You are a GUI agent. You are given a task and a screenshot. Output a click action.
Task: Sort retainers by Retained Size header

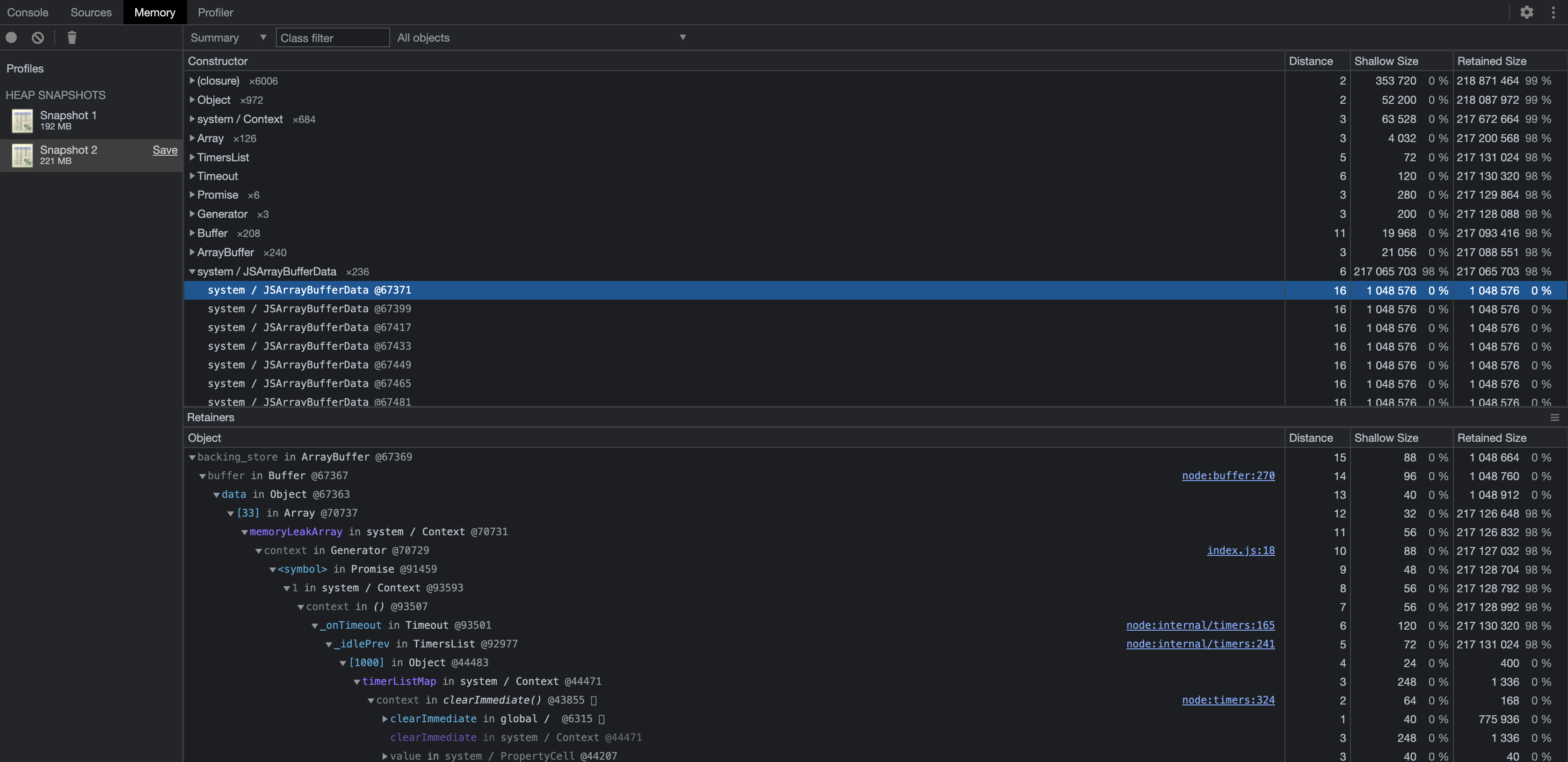1510,438
